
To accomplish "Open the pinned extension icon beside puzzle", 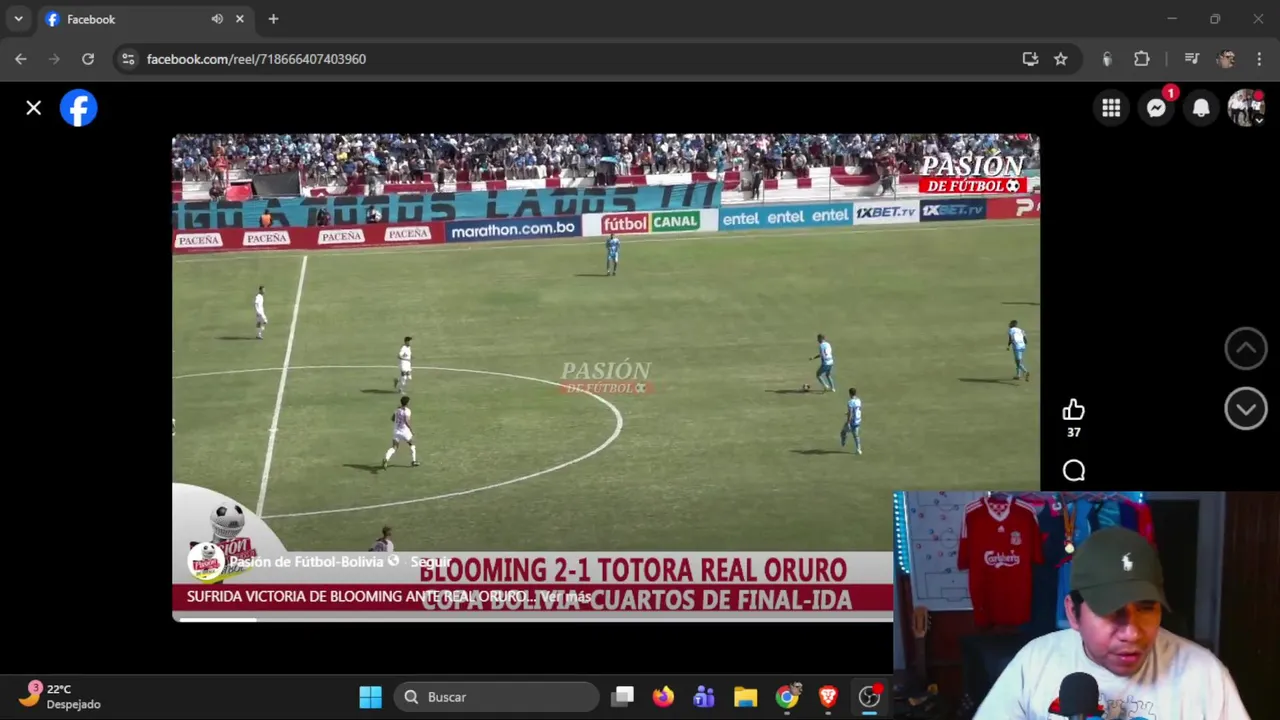I will (x=1106, y=59).
